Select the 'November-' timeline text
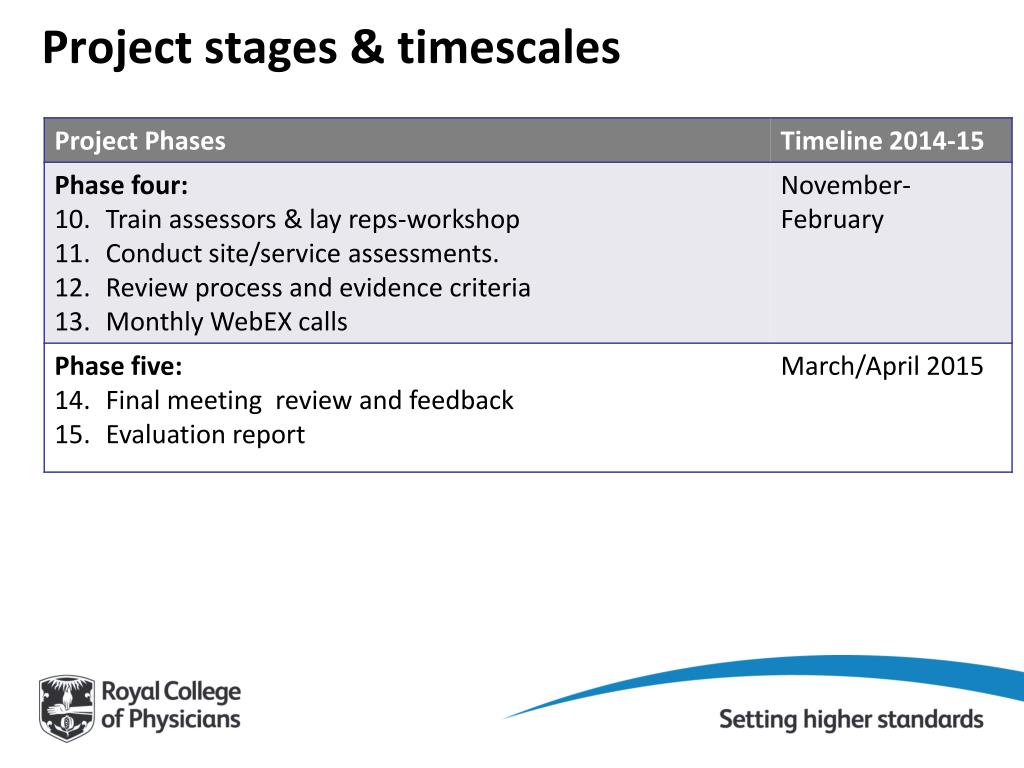Viewport: 1024px width, 768px height. 846,185
